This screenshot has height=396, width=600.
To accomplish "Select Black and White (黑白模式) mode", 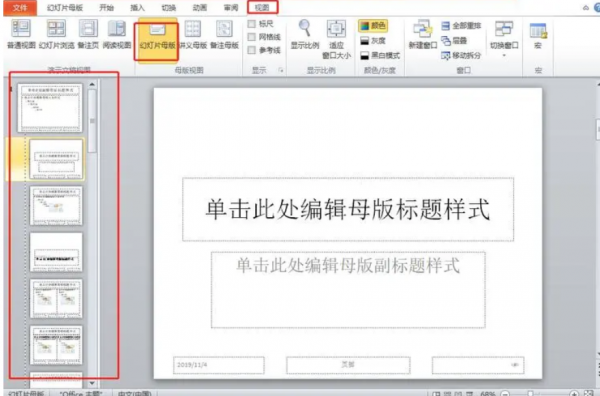I will pos(380,55).
